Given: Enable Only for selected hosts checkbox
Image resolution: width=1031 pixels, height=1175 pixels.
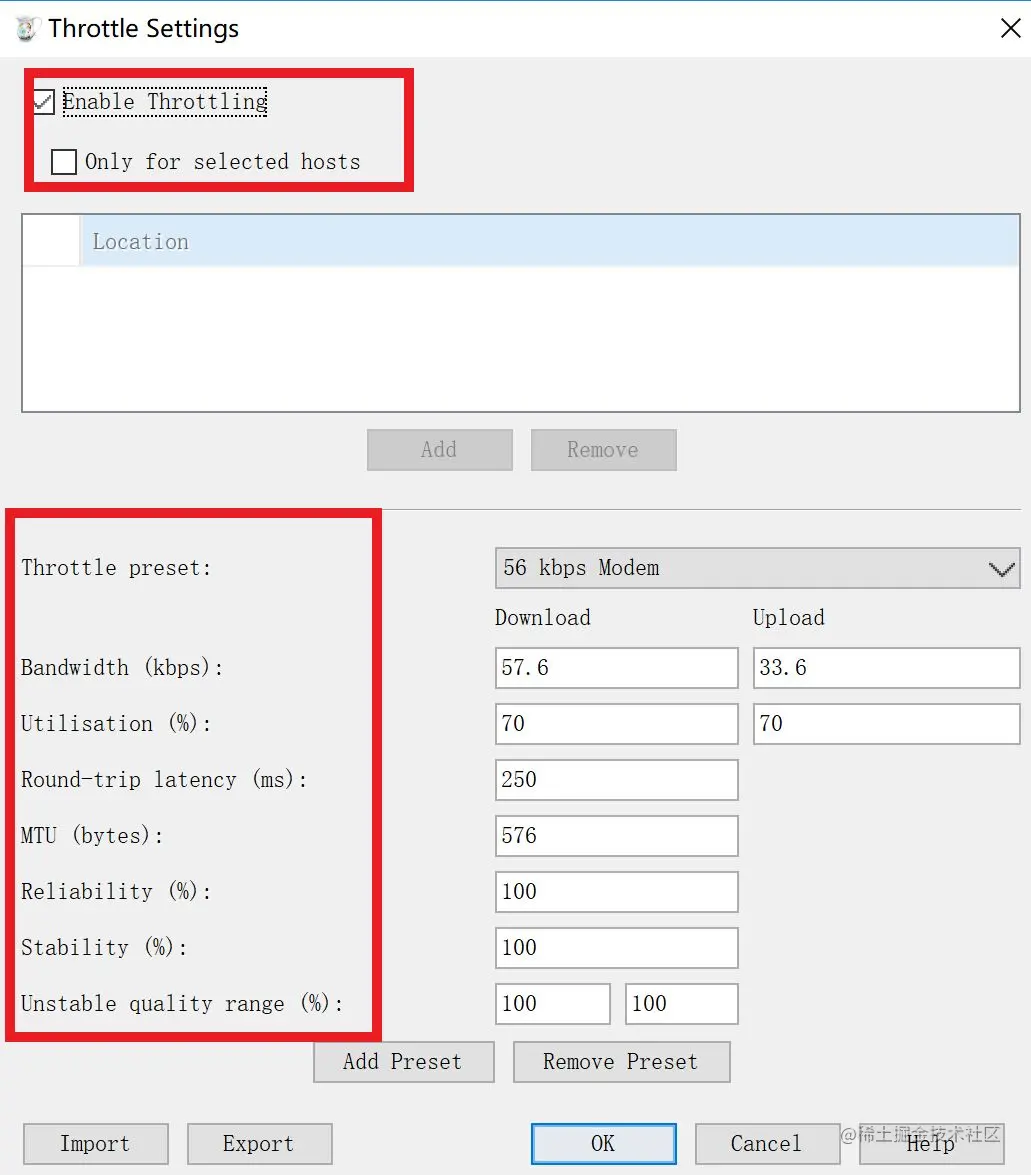Looking at the screenshot, I should [x=64, y=162].
